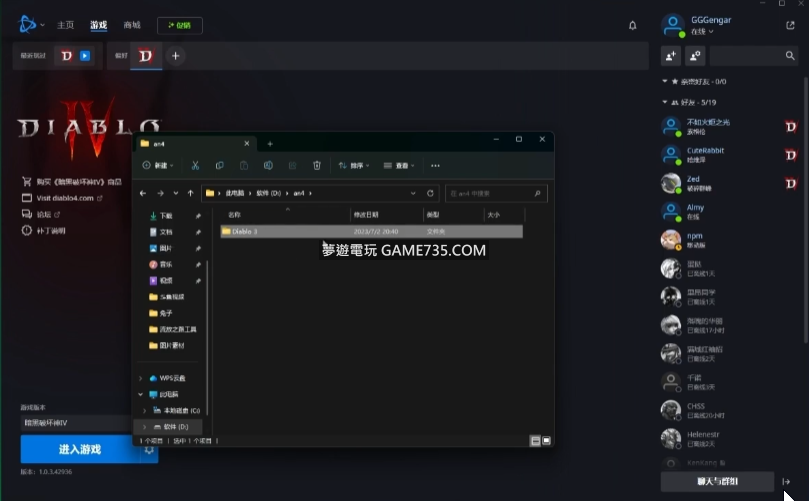Refresh the Explorer folder view
Image resolution: width=809 pixels, height=501 pixels.
[x=430, y=193]
